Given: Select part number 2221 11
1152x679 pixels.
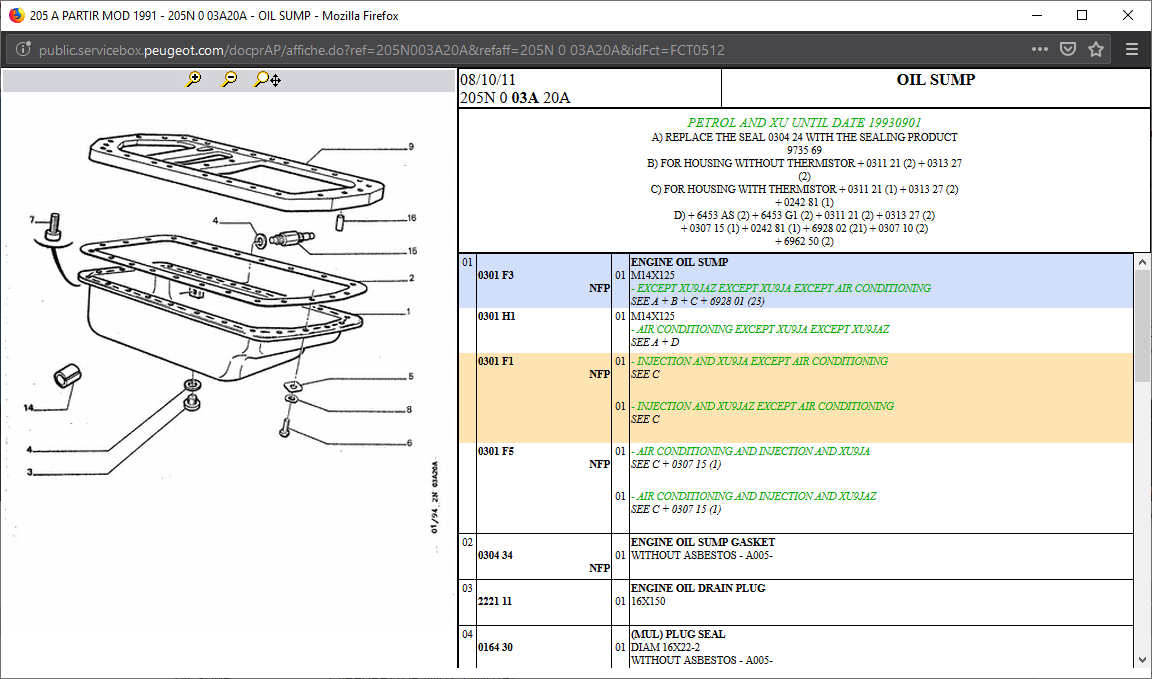Looking at the screenshot, I should 494,601.
